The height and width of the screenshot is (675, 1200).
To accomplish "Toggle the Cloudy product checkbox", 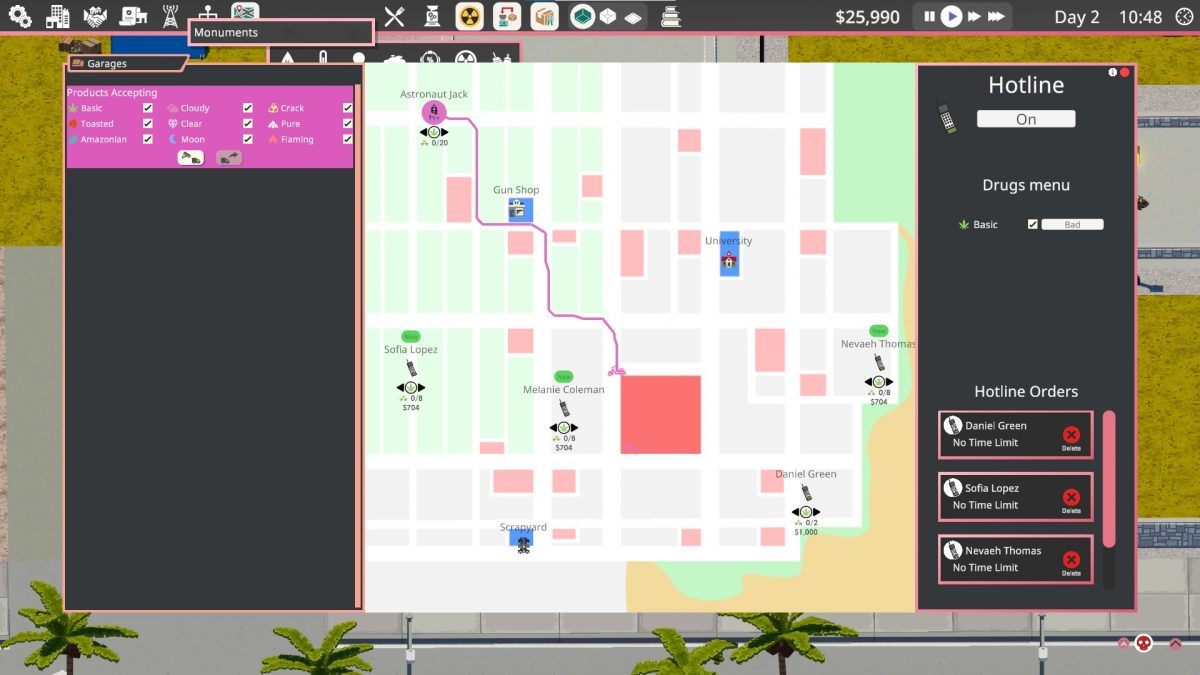I will pos(248,108).
